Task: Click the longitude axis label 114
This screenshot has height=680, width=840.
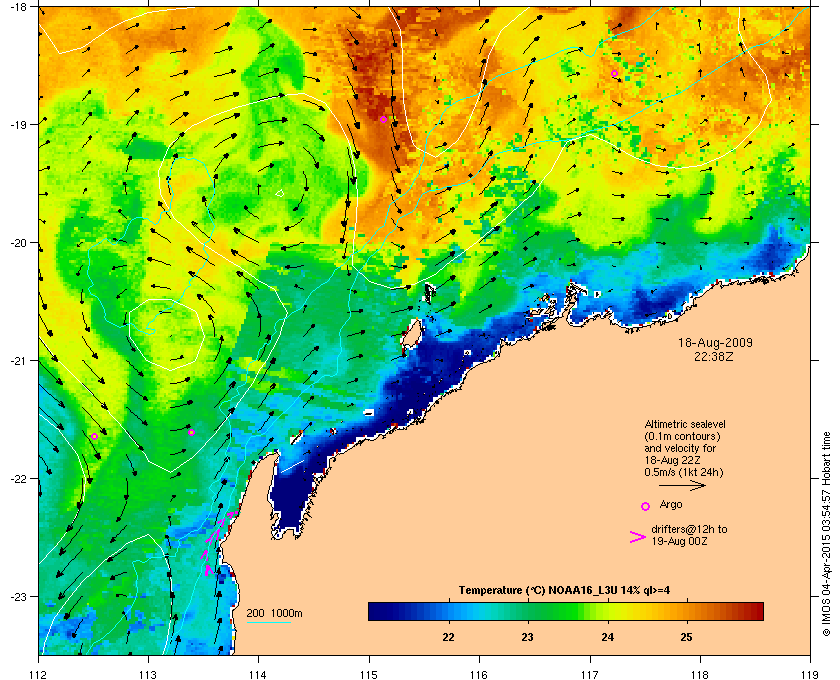Action: [258, 674]
